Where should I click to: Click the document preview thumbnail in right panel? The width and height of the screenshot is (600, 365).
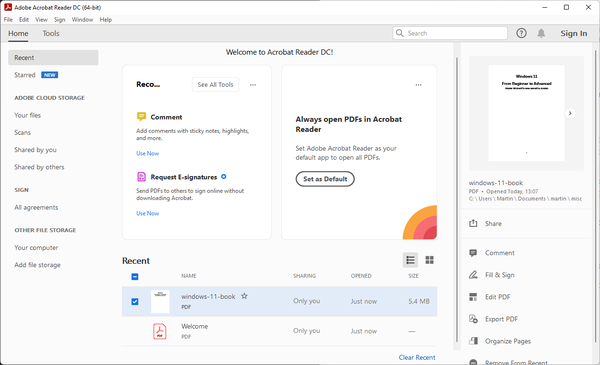pyautogui.click(x=526, y=113)
